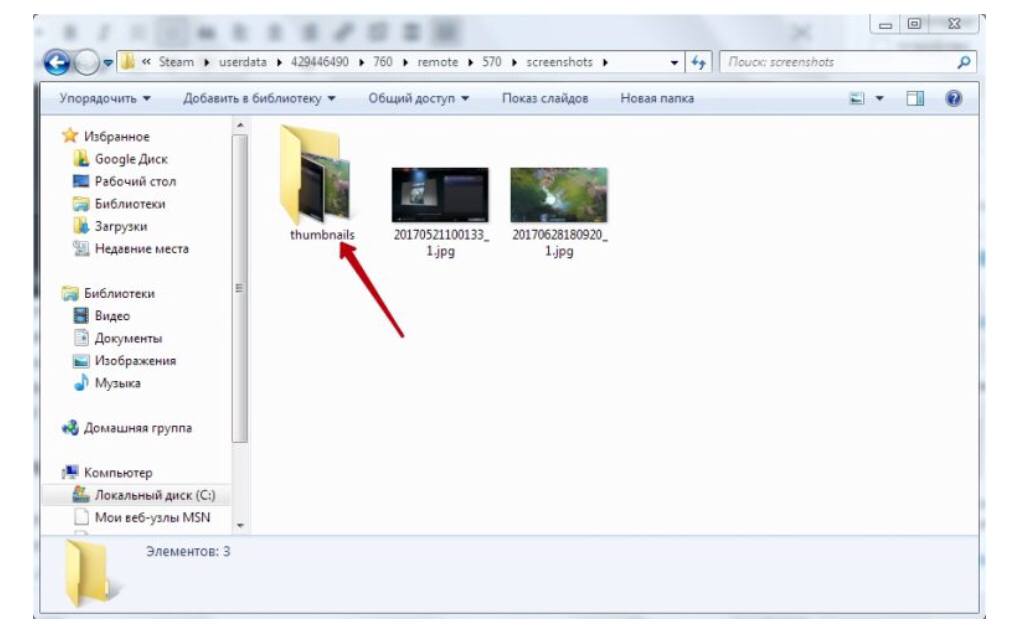Select Steam in the address path
1014x640 pixels.
(176, 62)
